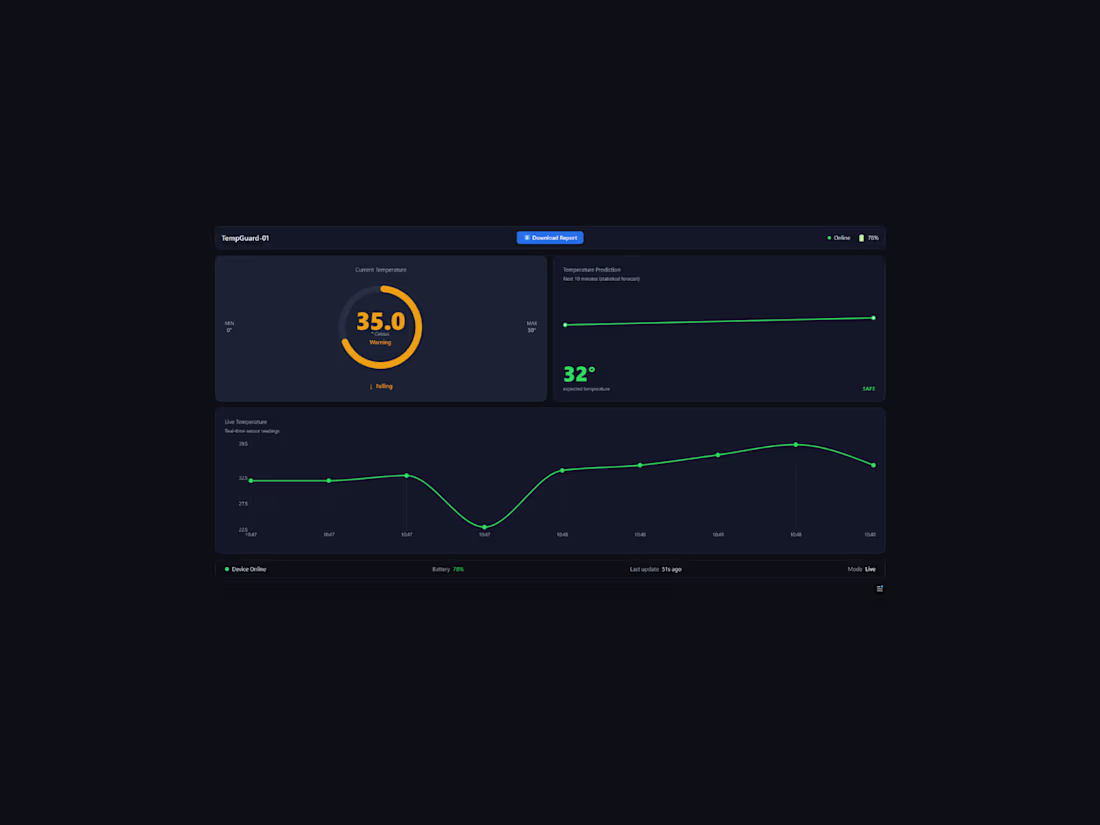Click the 22.5 y-axis label
Screen dimensions: 1100x825
click(x=243, y=530)
